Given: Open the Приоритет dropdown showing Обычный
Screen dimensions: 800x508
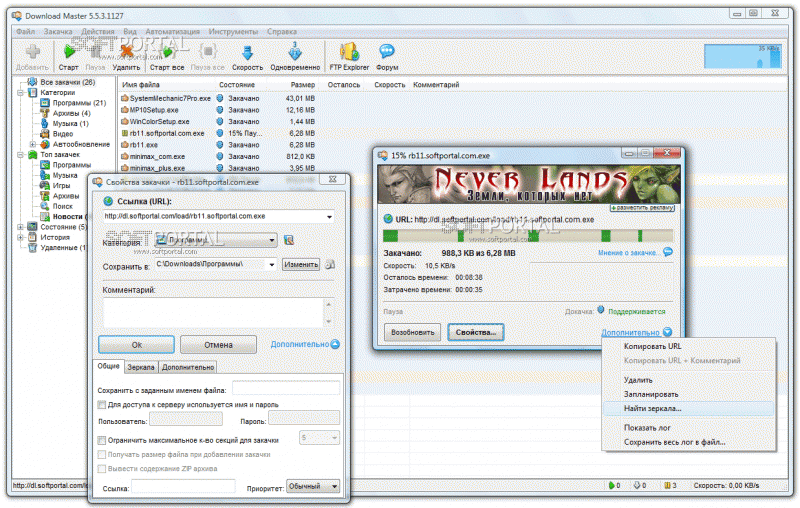Looking at the screenshot, I should pyautogui.click(x=333, y=486).
